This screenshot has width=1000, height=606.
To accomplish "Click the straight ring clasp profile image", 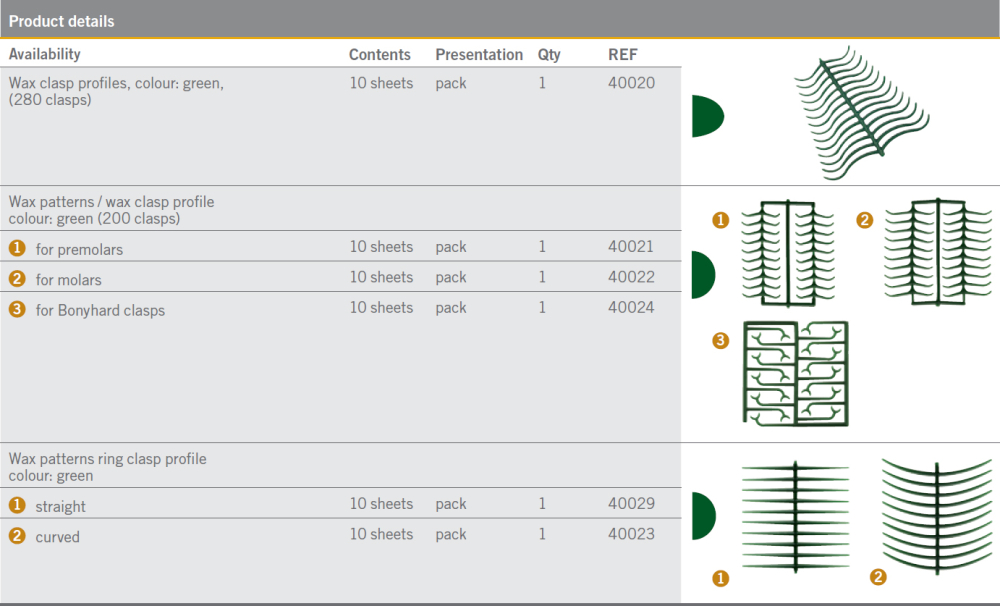I will (795, 515).
